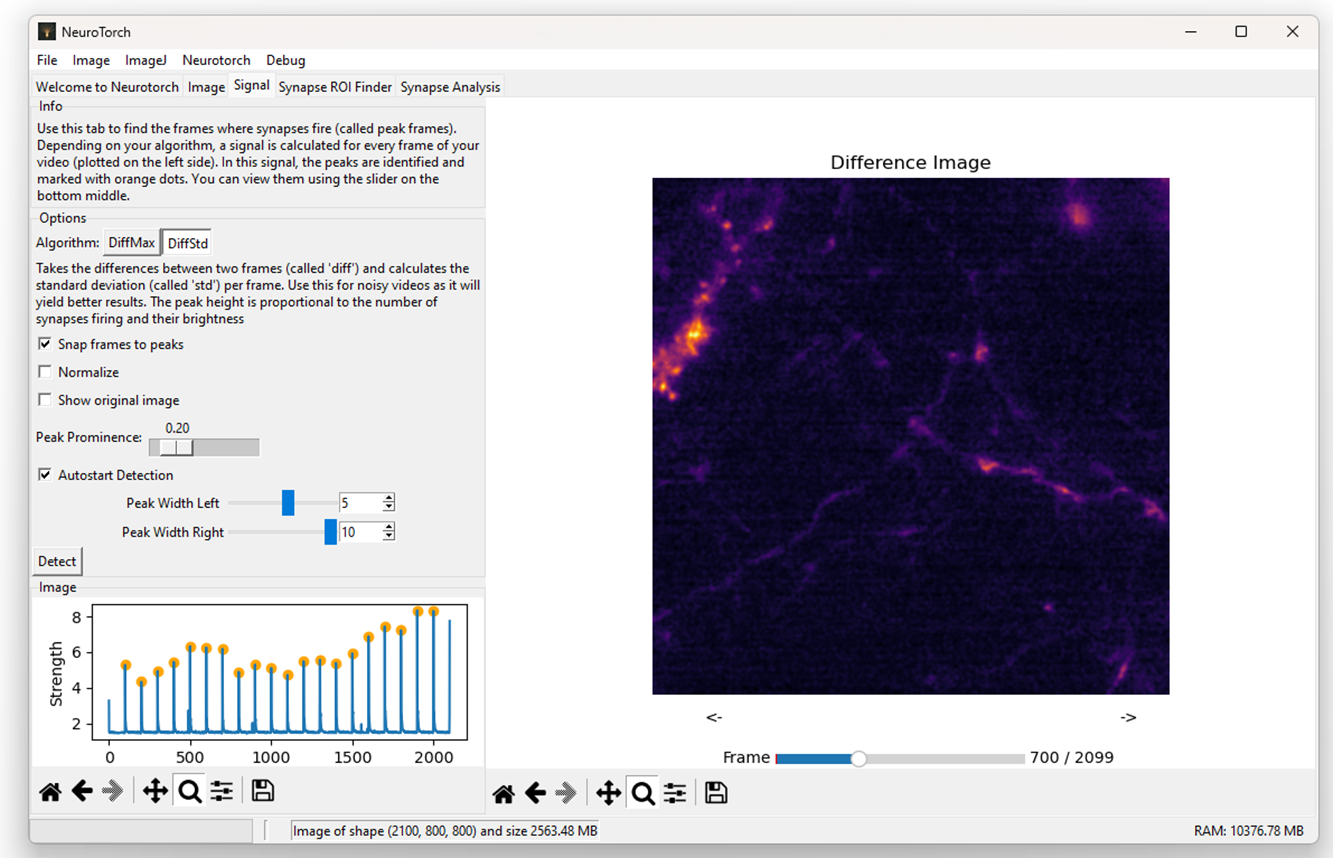Click Pan tool in signal plot toolbar
1333x858 pixels.
point(155,792)
